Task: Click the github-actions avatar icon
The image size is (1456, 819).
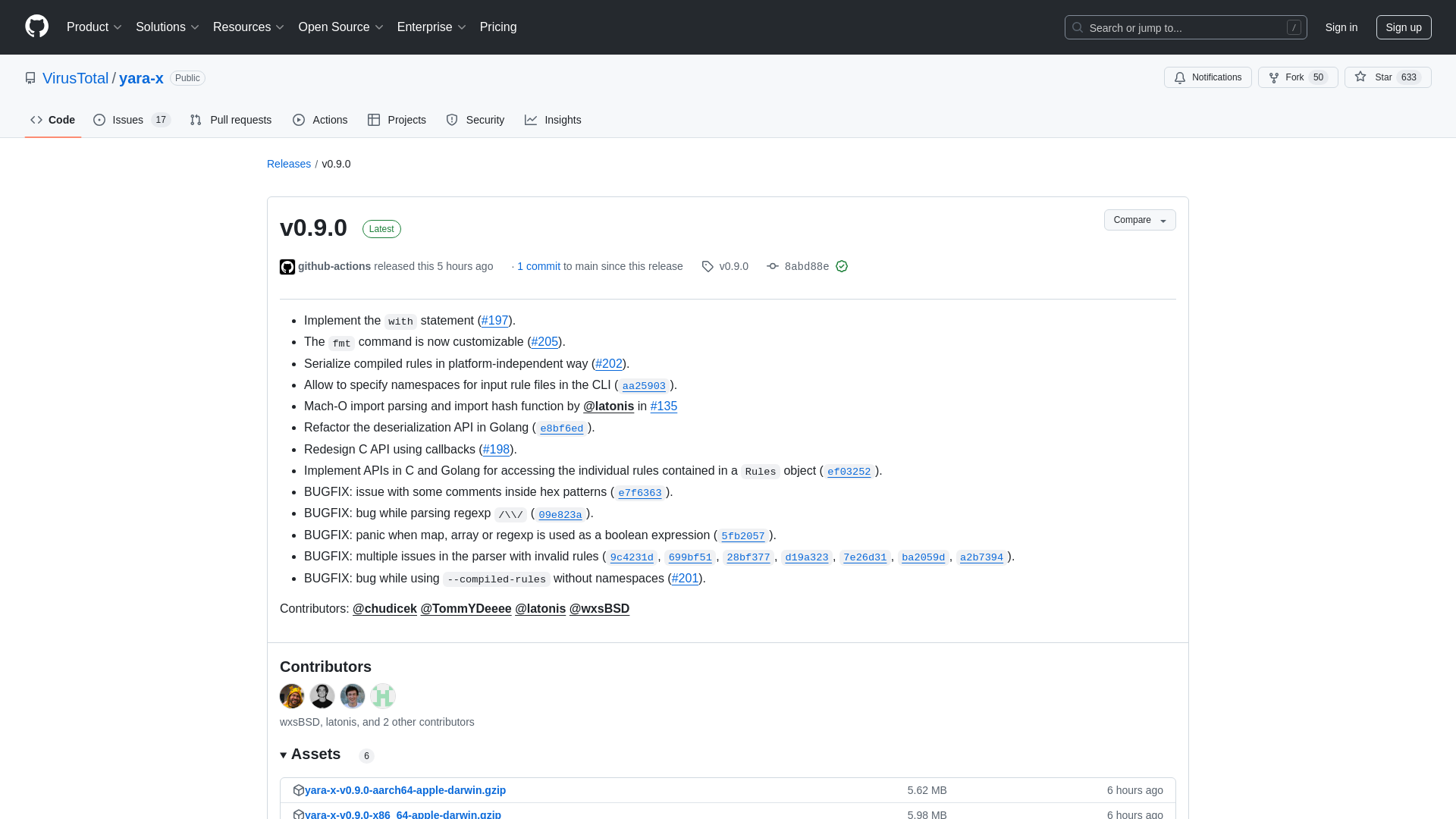Action: [287, 267]
